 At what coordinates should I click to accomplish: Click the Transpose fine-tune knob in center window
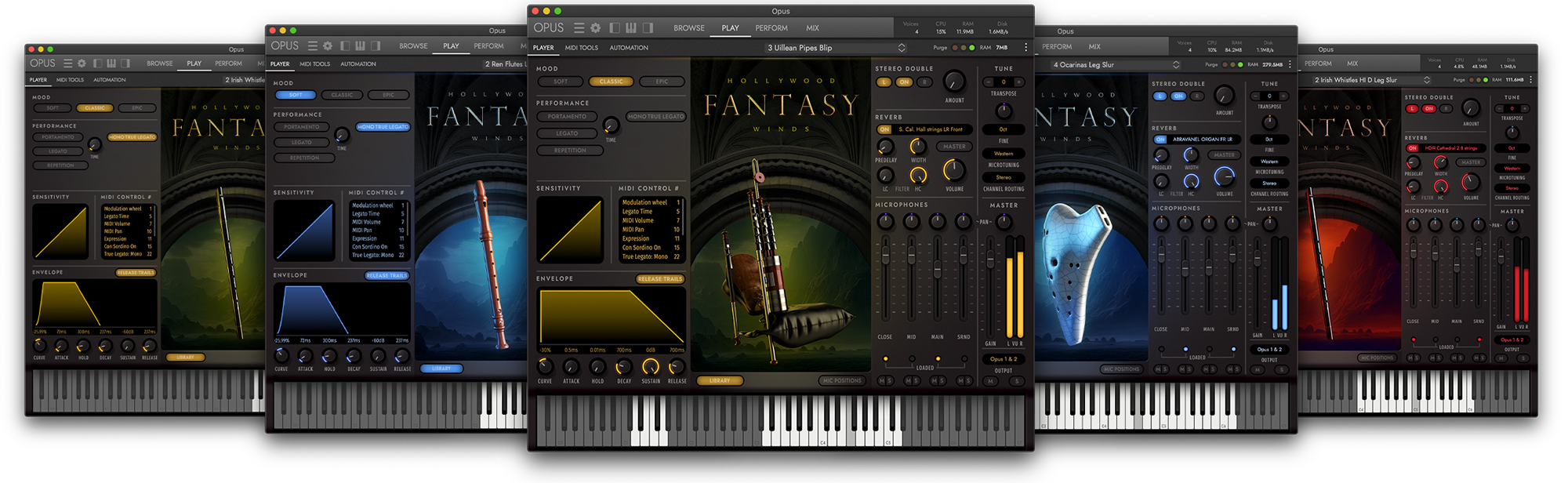(1004, 111)
